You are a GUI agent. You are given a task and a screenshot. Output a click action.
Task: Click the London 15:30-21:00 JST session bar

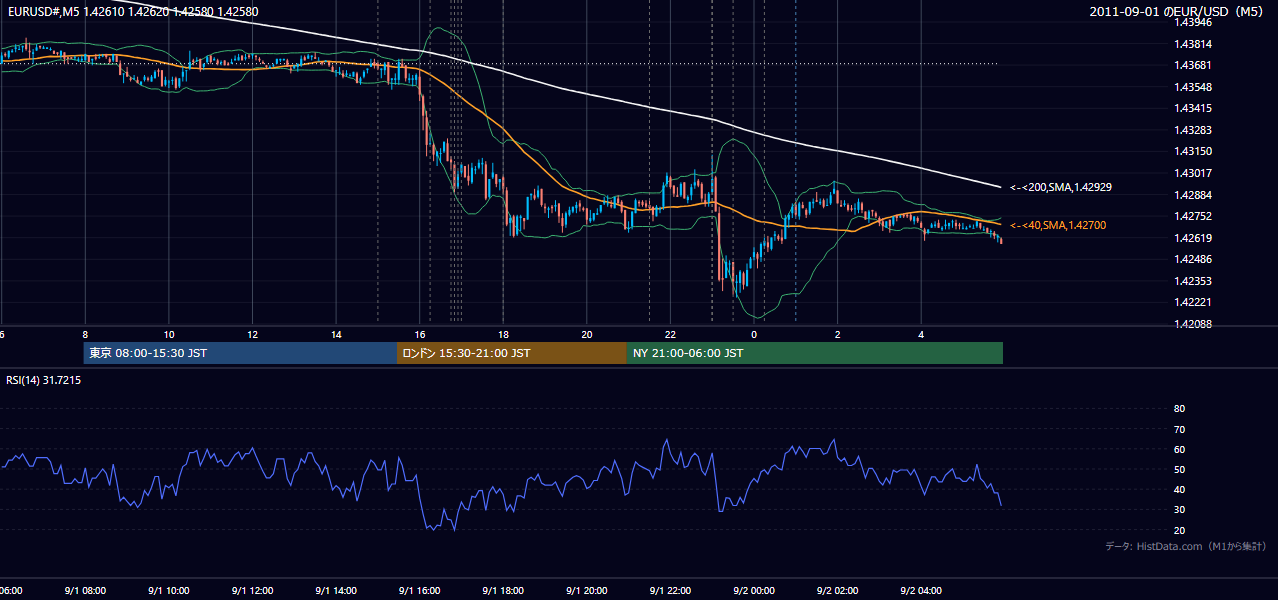click(x=512, y=353)
